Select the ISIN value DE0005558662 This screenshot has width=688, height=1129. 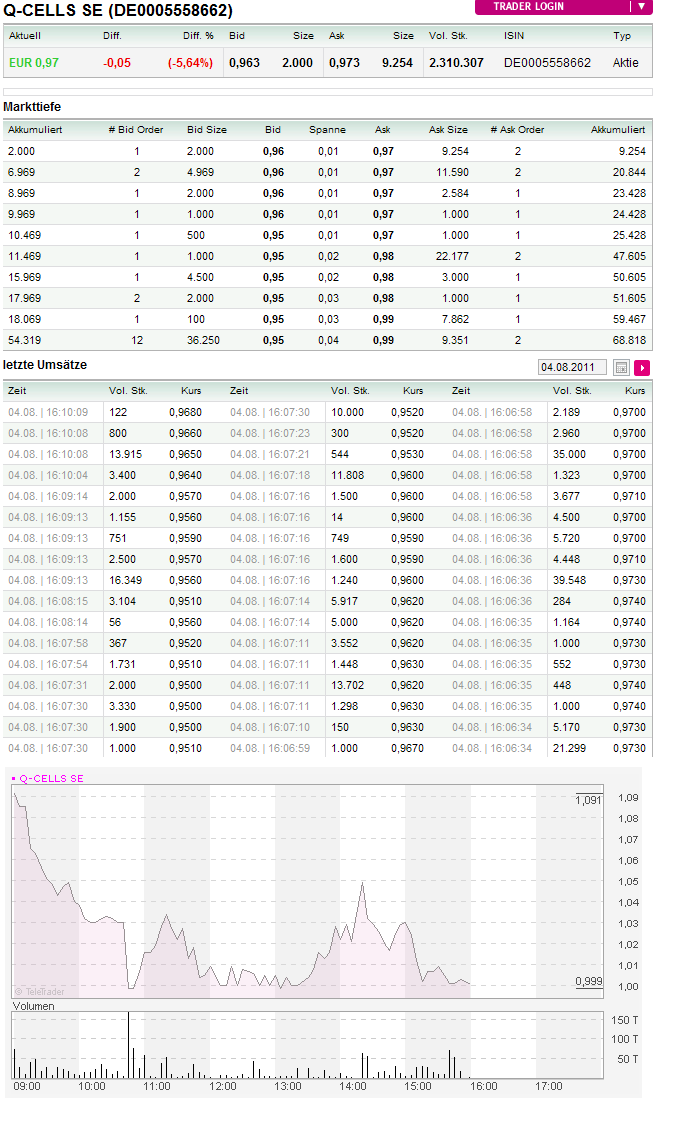tap(547, 63)
